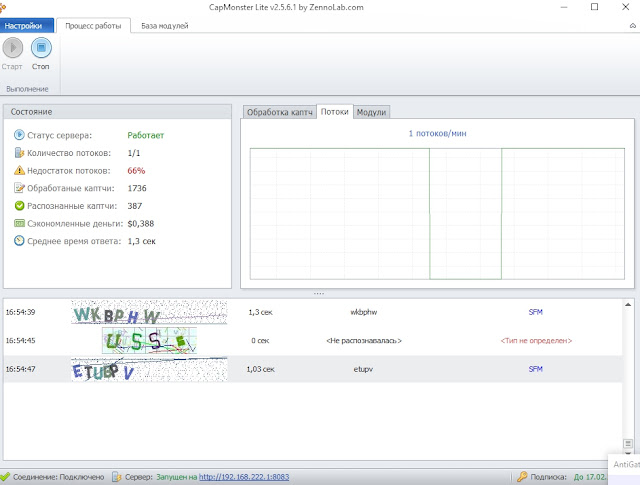This screenshot has width=640, height=485.
Task: Click the 1736 processed captchas value
Action: click(x=137, y=188)
